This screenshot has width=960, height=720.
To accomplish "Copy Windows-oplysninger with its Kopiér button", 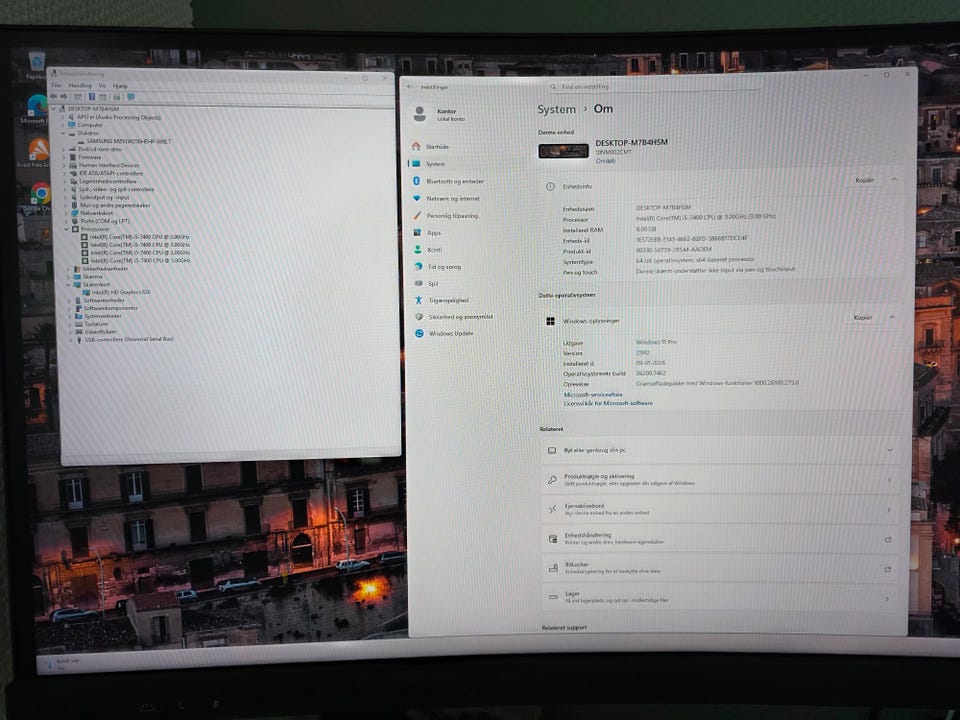I will click(x=863, y=317).
